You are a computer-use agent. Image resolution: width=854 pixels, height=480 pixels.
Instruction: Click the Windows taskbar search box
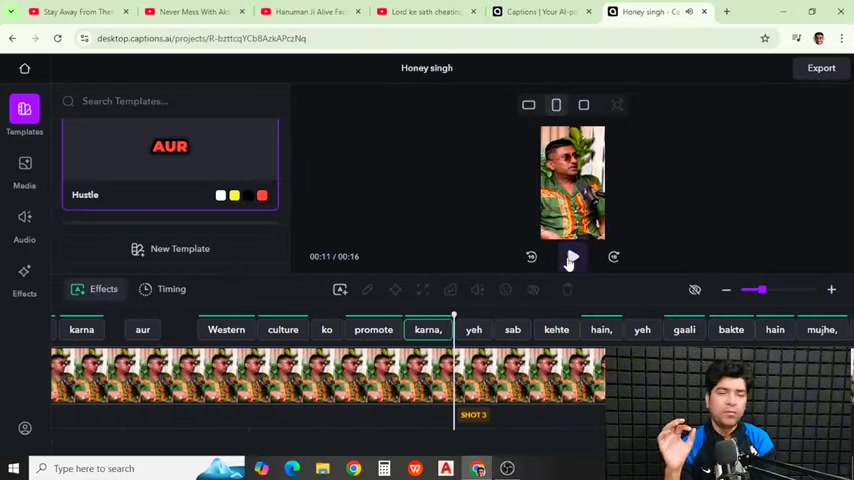(137, 469)
